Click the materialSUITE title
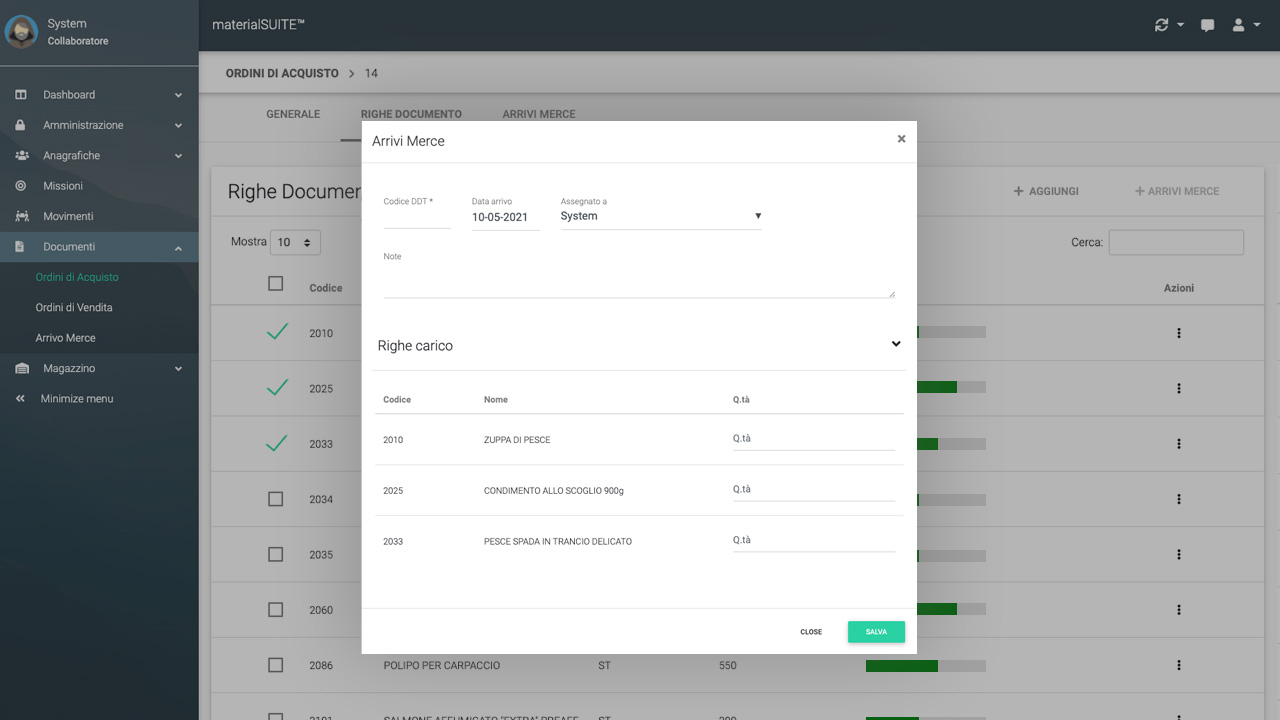The height and width of the screenshot is (720, 1280). pos(259,25)
